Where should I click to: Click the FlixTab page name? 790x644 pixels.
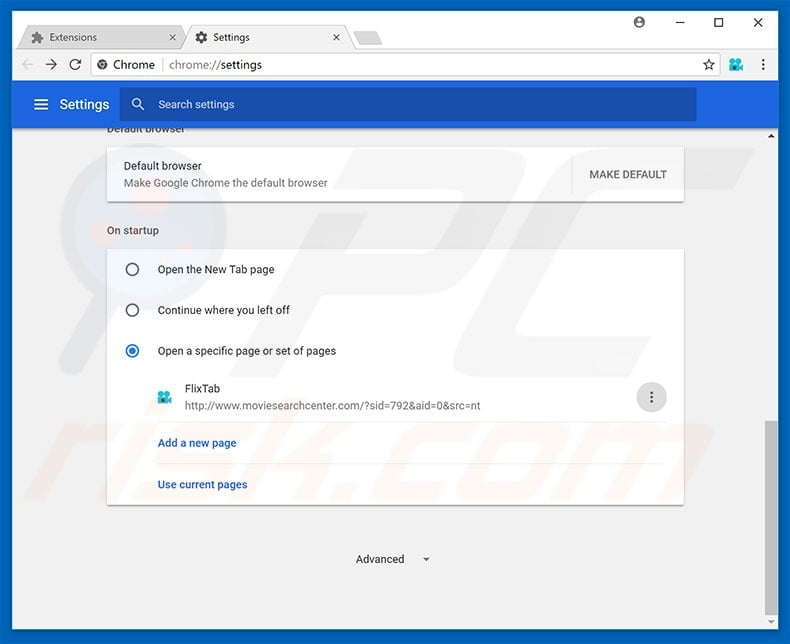click(x=203, y=389)
